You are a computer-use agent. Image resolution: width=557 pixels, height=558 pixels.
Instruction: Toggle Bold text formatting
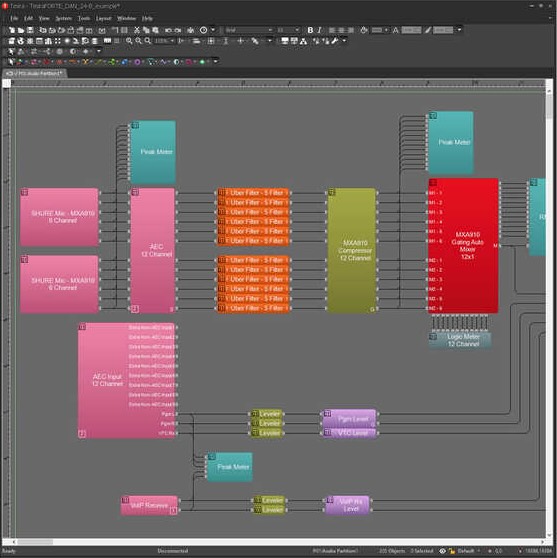(x=310, y=30)
